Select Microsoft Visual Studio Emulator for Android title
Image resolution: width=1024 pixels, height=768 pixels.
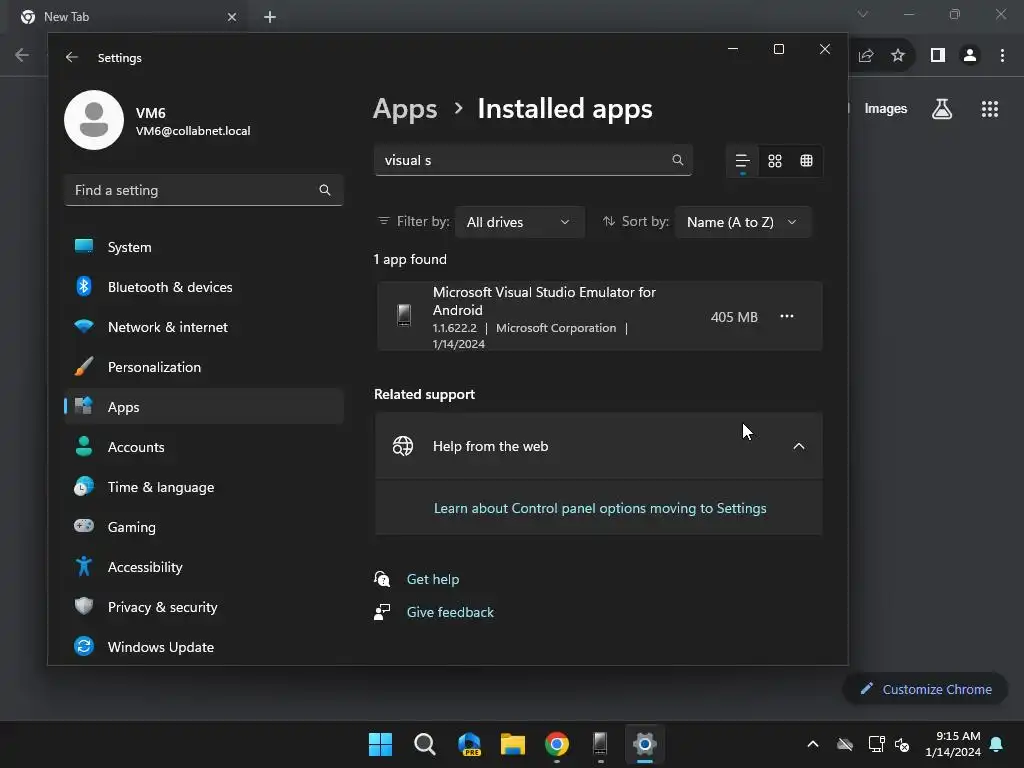(544, 301)
